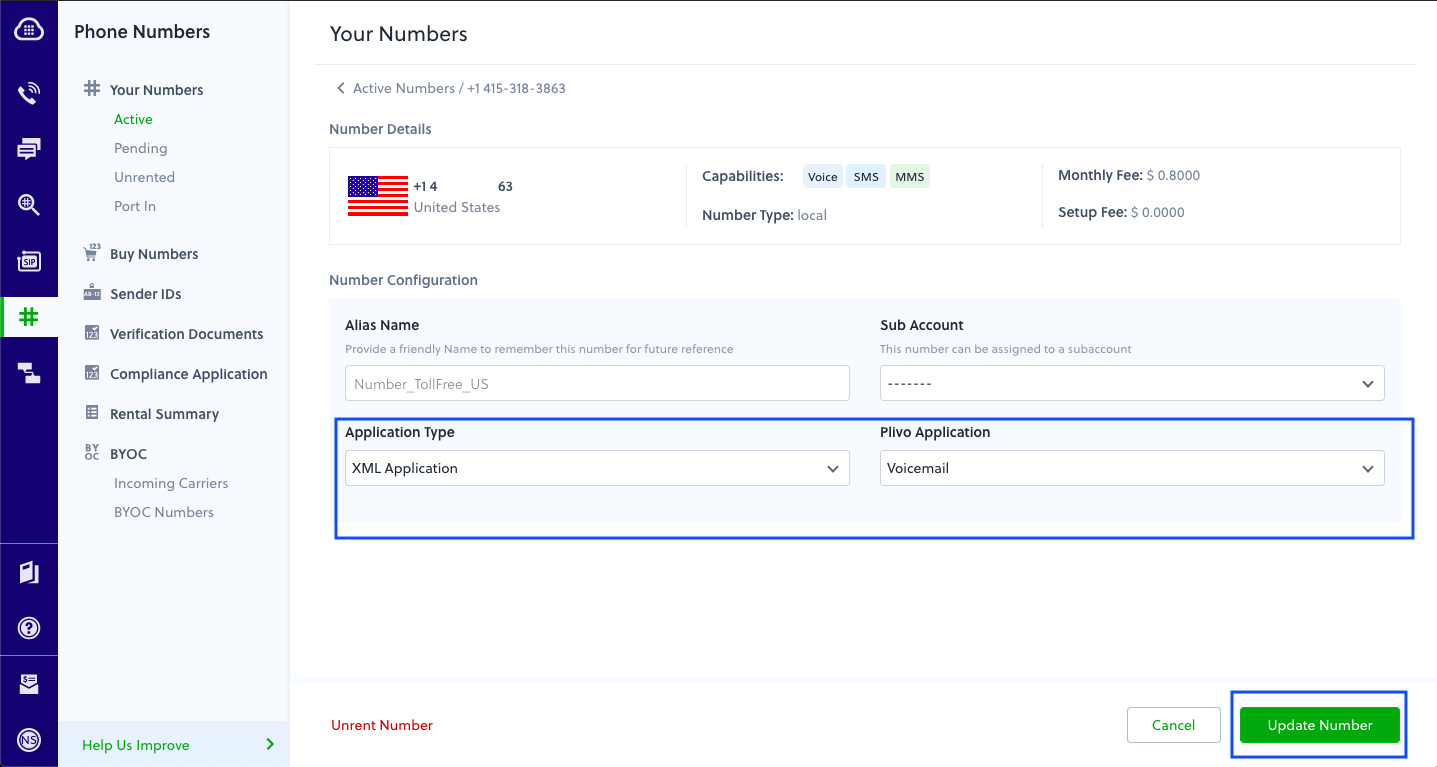Click the Phone Numbers hash icon
The width and height of the screenshot is (1437, 767).
click(29, 317)
